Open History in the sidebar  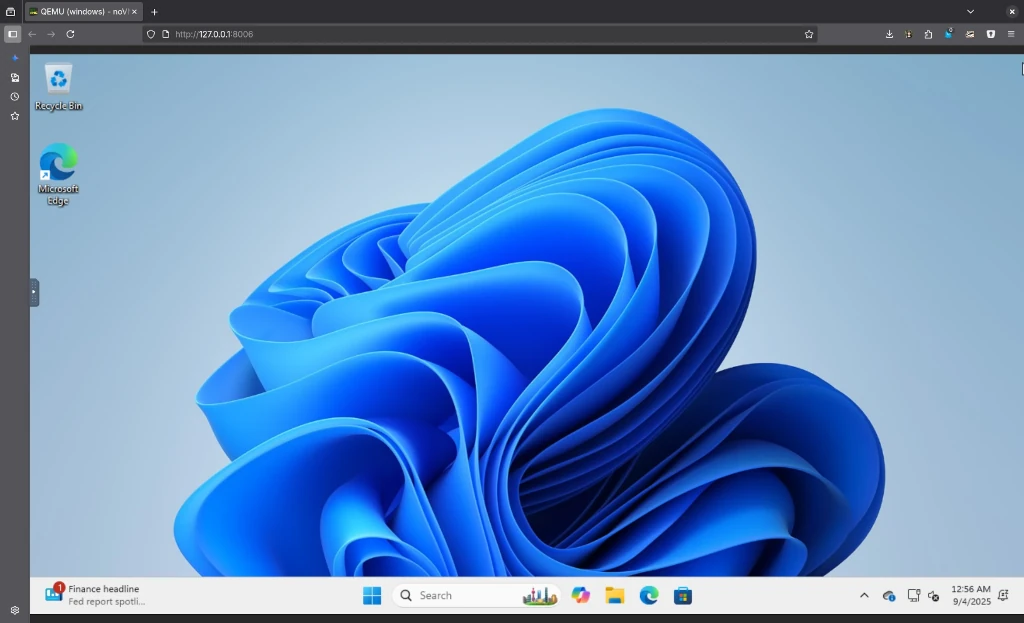15,97
